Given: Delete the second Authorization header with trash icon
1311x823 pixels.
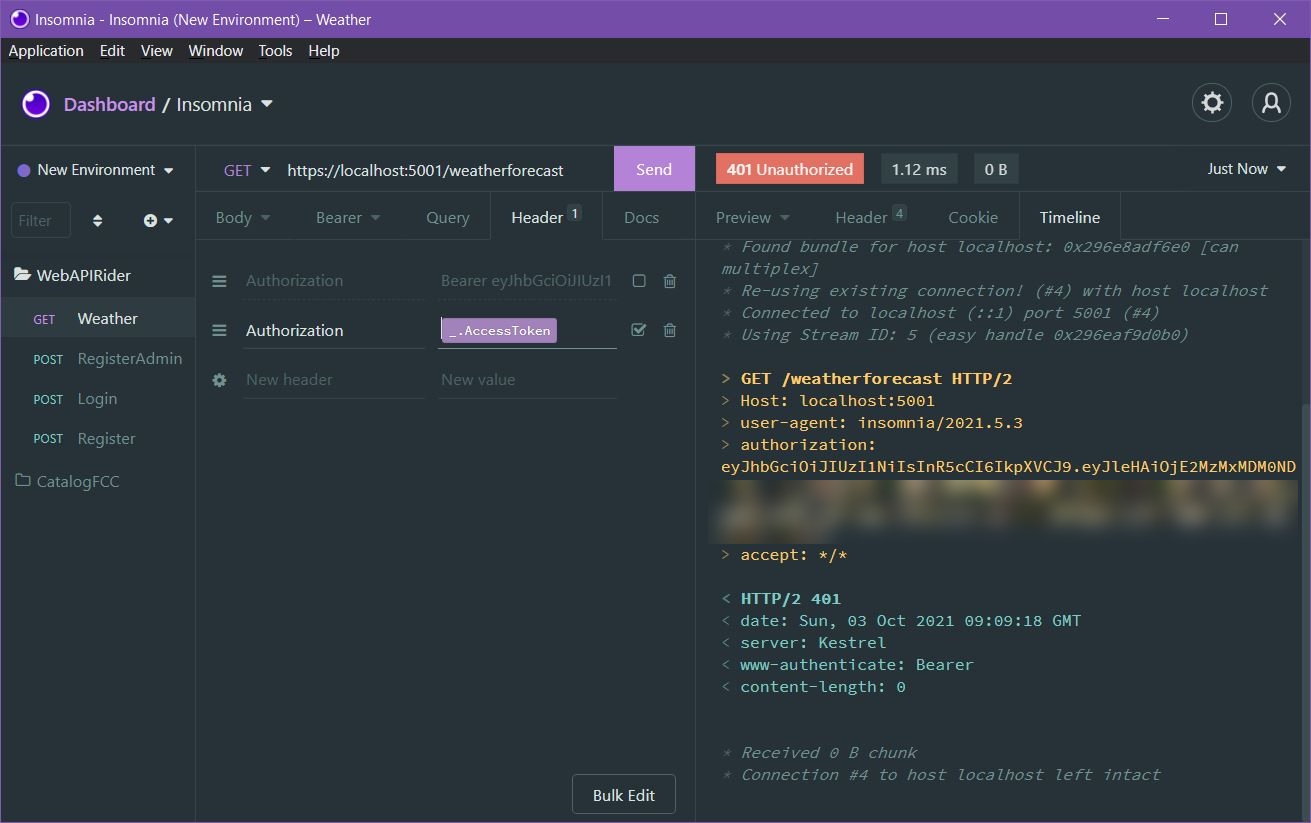Looking at the screenshot, I should [x=669, y=330].
